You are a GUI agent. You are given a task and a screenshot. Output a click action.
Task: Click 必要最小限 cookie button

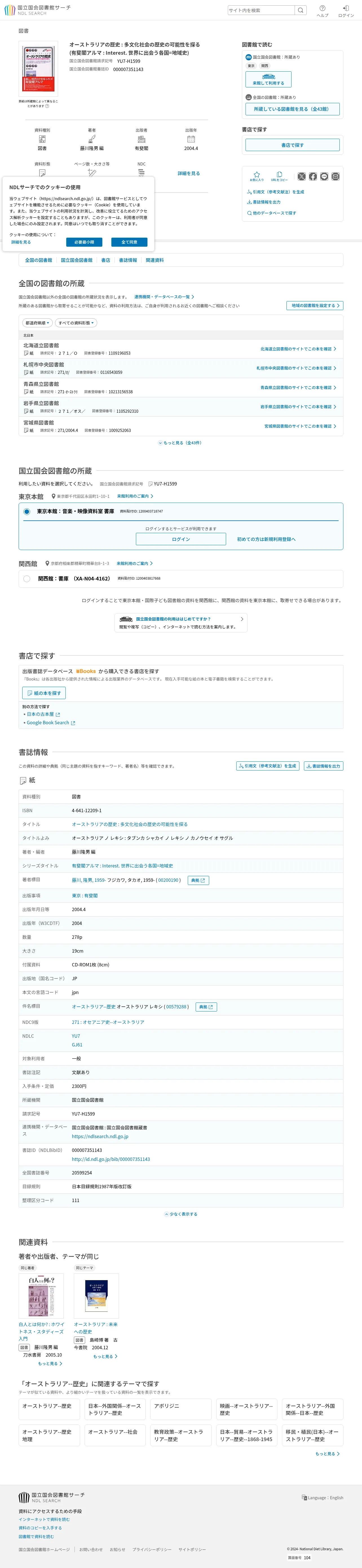click(84, 242)
